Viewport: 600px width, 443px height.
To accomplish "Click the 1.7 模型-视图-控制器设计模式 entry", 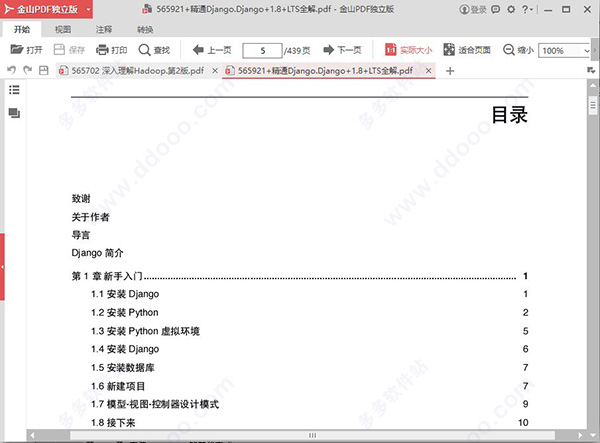I will point(155,404).
